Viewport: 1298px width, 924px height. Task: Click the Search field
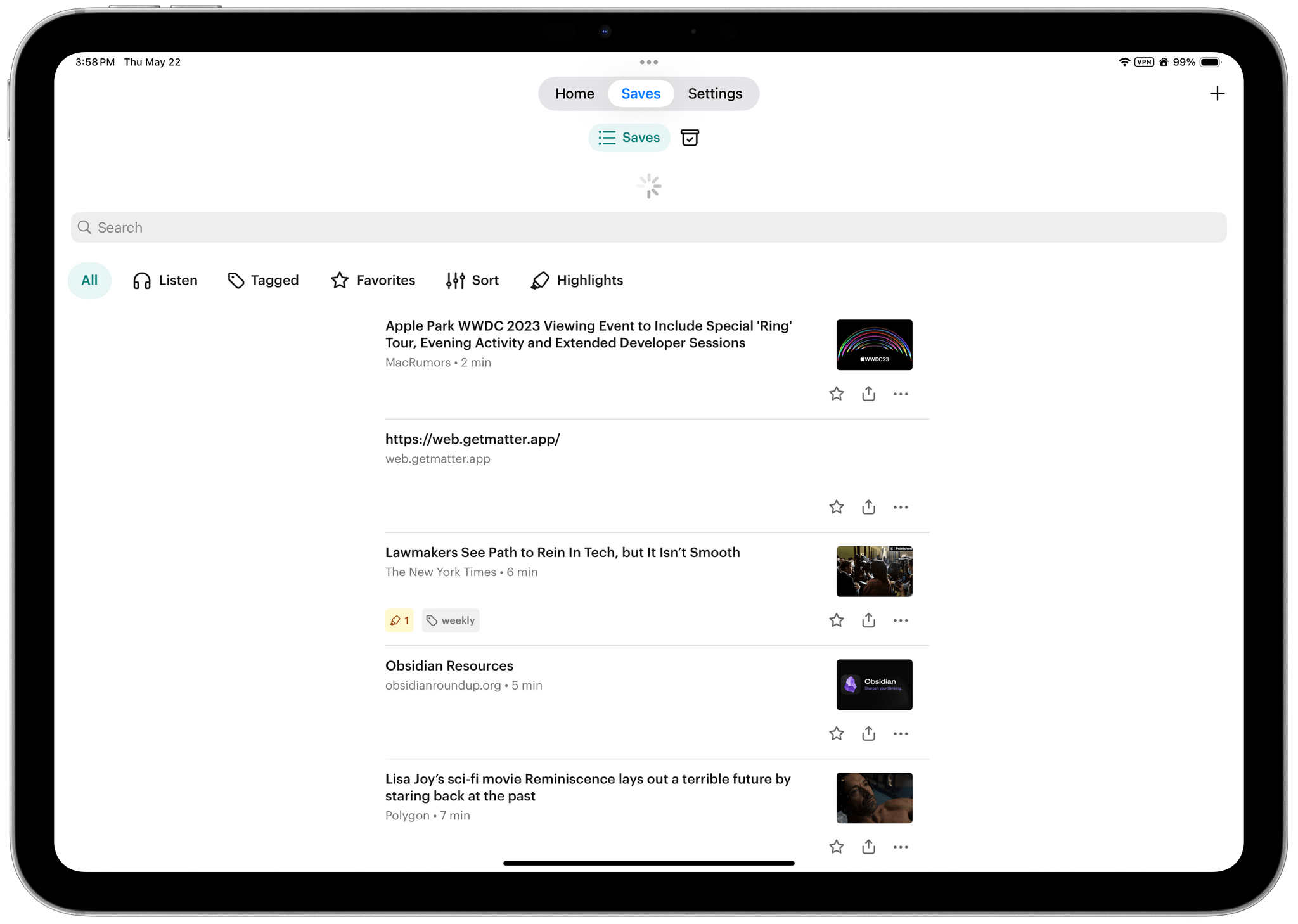click(x=648, y=228)
